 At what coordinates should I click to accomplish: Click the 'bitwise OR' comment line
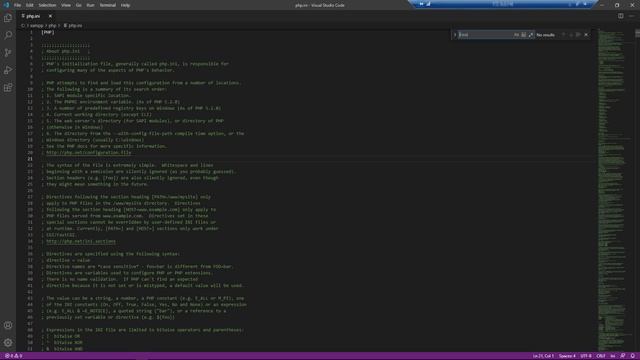(x=62, y=336)
